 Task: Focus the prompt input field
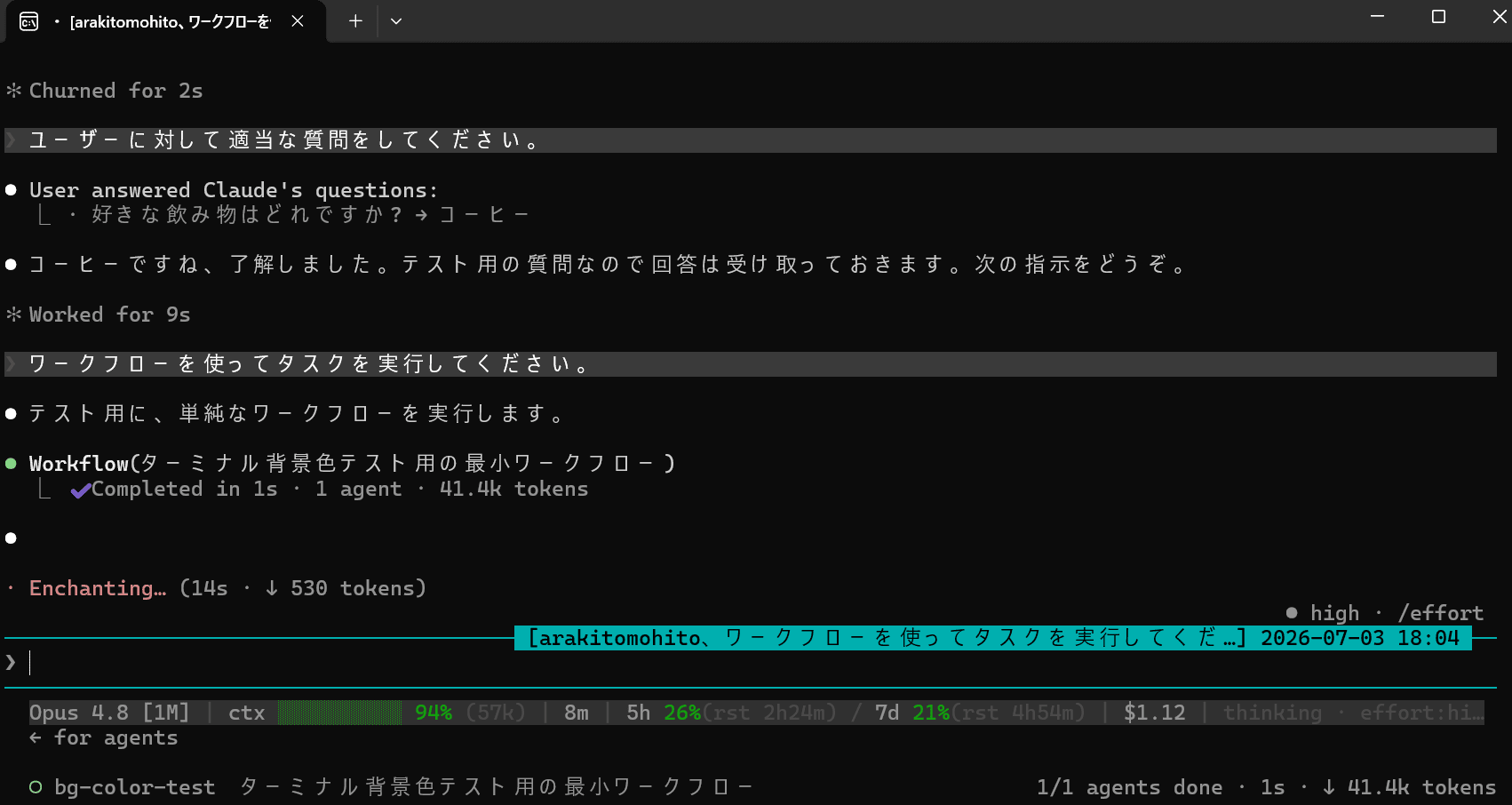coord(751,663)
